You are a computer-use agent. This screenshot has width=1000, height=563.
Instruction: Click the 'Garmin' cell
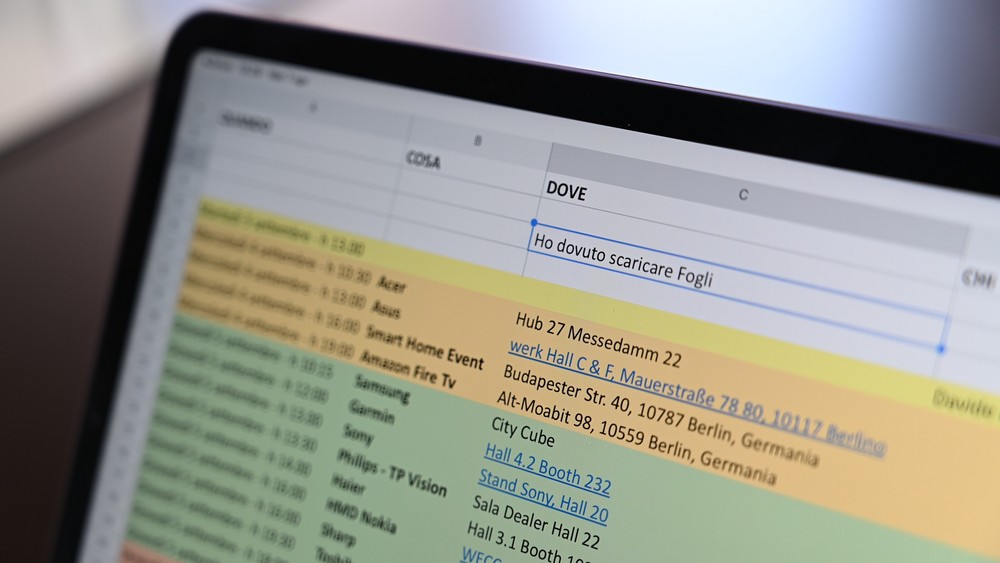pos(372,412)
